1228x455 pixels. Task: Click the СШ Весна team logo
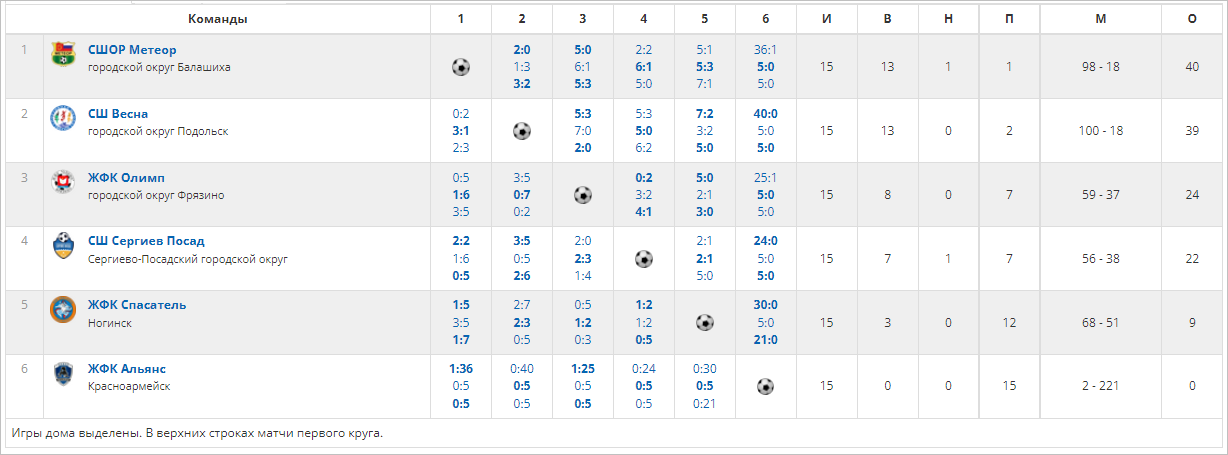(x=63, y=118)
